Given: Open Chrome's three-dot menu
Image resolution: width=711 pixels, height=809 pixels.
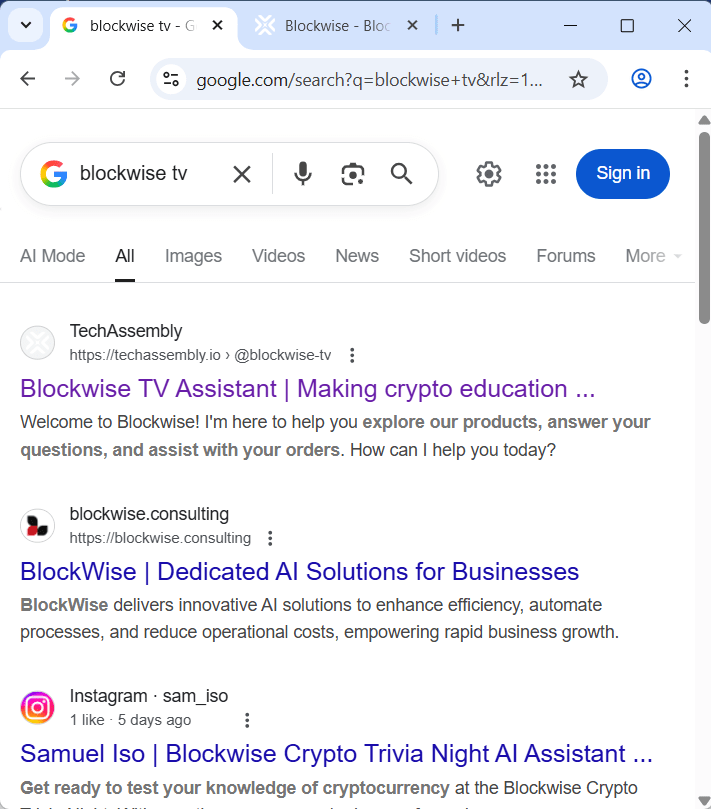Looking at the screenshot, I should 685,78.
